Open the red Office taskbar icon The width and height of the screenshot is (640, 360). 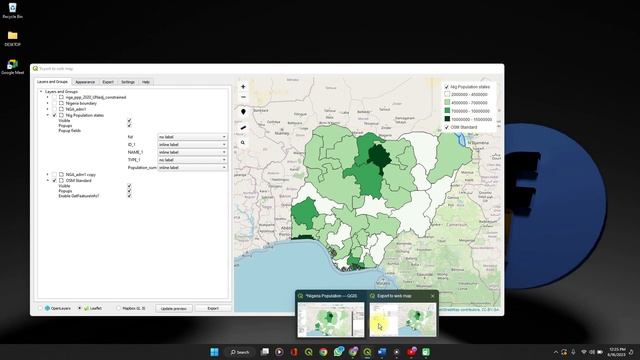click(294, 352)
